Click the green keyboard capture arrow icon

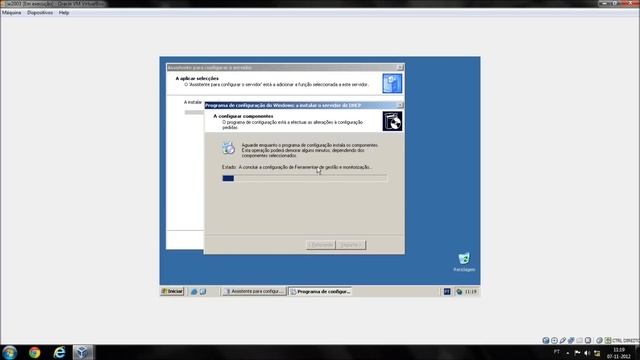pyautogui.click(x=608, y=340)
